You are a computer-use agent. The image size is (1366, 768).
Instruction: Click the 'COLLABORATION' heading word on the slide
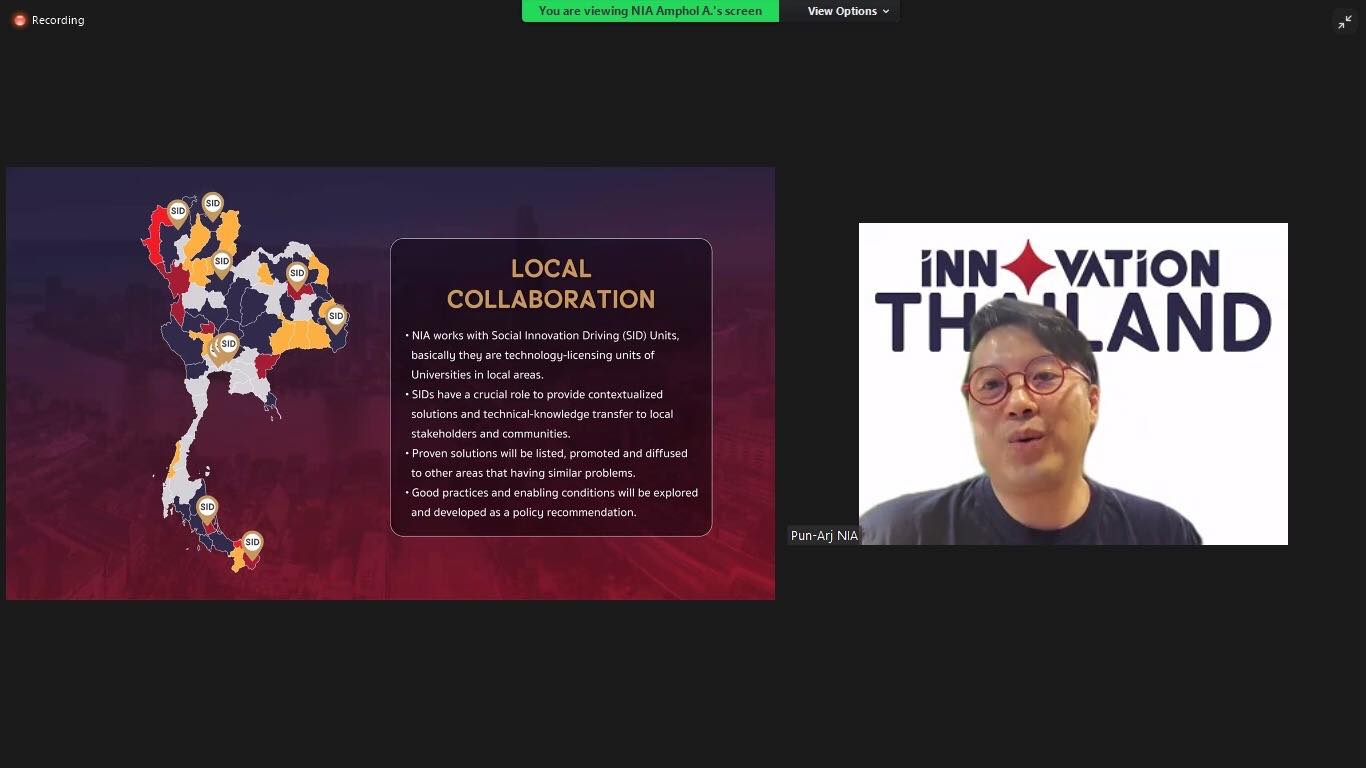pyautogui.click(x=551, y=299)
